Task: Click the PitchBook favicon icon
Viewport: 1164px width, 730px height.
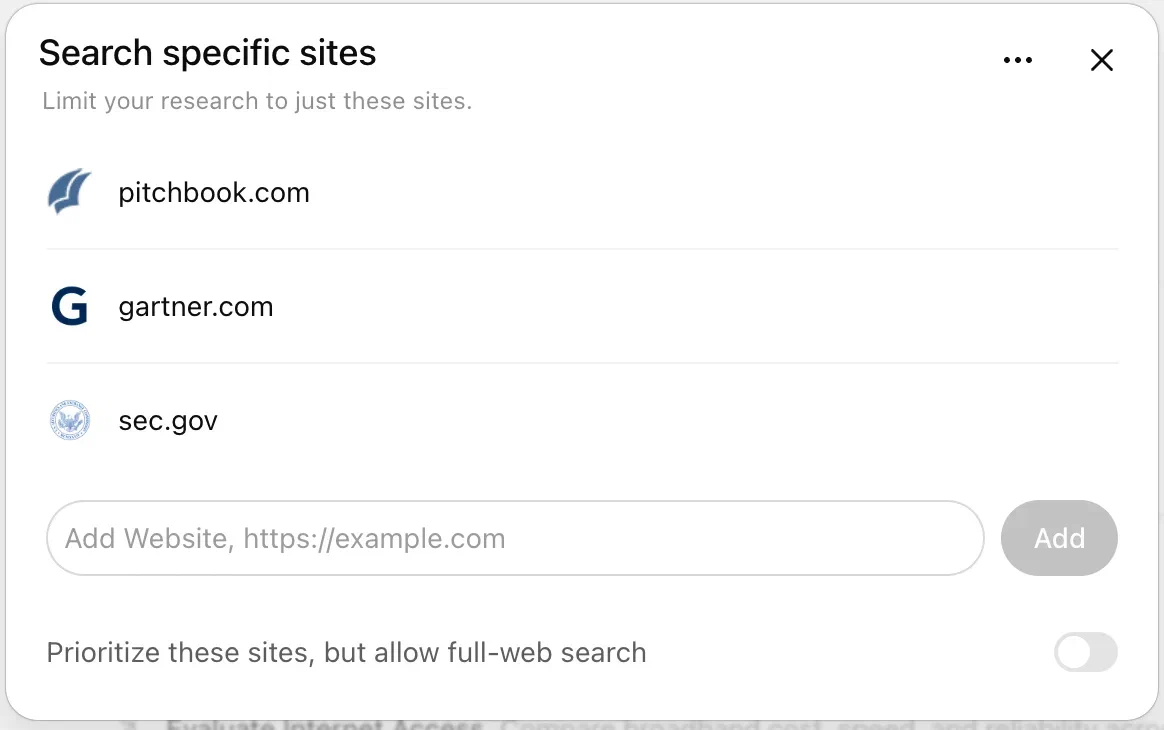Action: [70, 192]
